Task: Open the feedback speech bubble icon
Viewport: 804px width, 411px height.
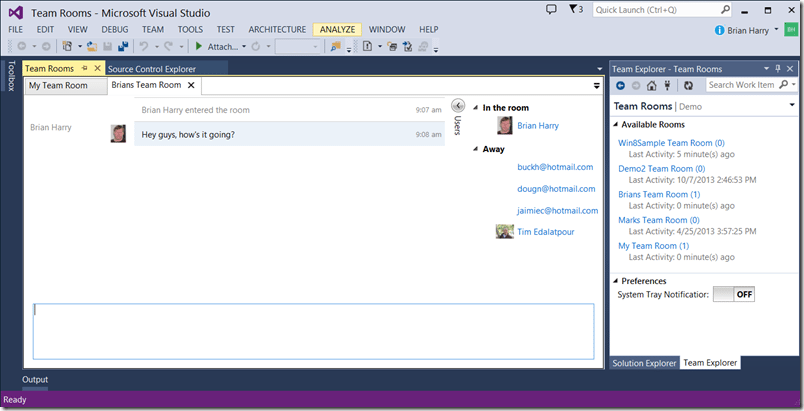Action: click(x=552, y=9)
